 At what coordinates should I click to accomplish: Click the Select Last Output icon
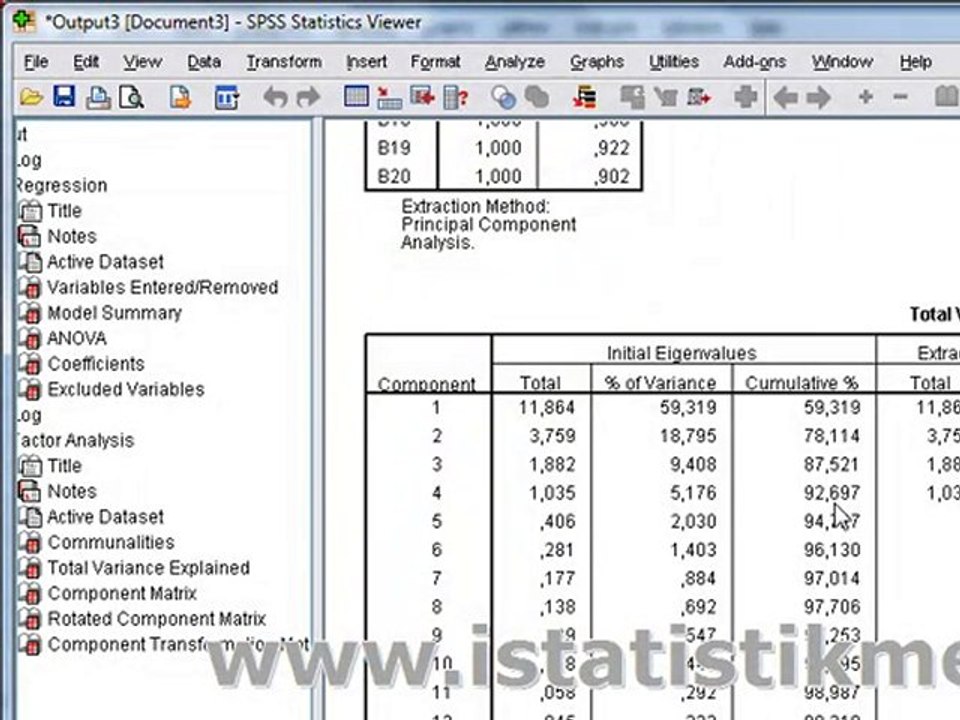click(x=585, y=97)
